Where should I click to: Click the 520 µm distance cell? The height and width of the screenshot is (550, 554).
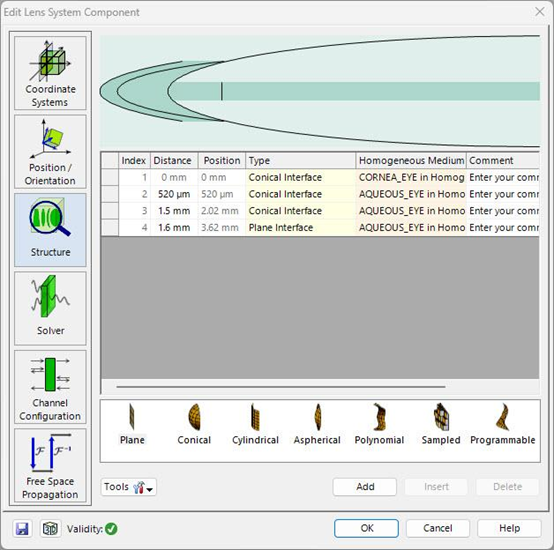174,194
